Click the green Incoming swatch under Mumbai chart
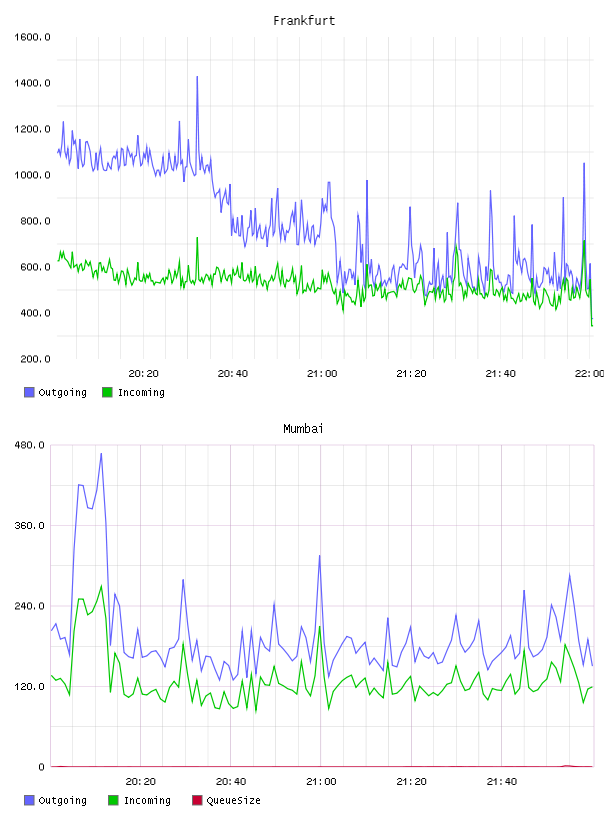Screen dimensions: 608x816 coord(113,800)
